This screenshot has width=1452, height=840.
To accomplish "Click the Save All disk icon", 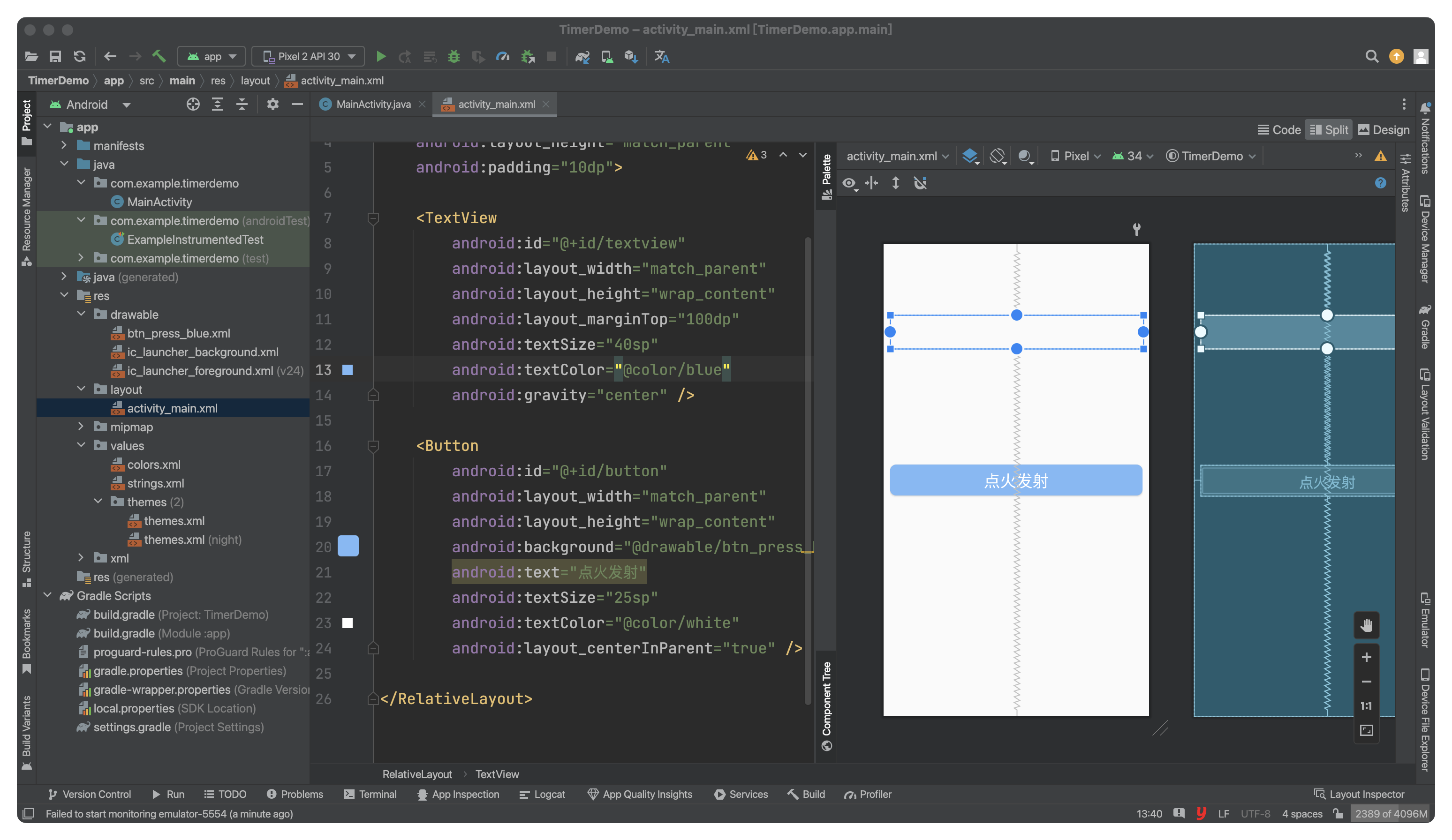I will 55,56.
